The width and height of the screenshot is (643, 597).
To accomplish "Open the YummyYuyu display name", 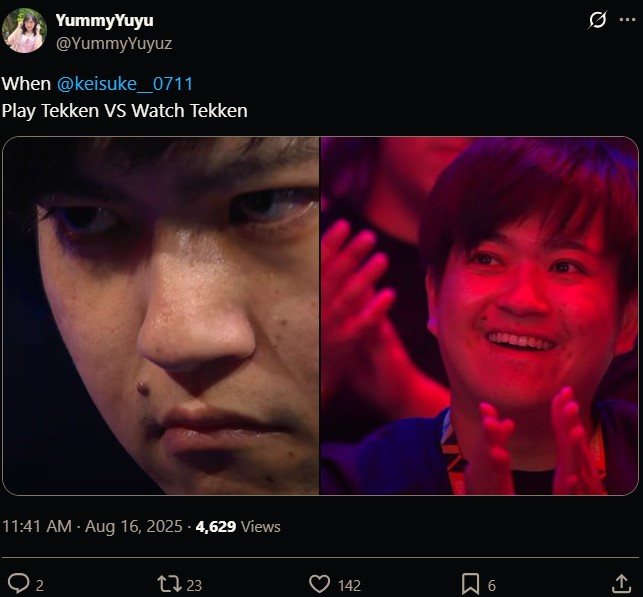I will [105, 20].
